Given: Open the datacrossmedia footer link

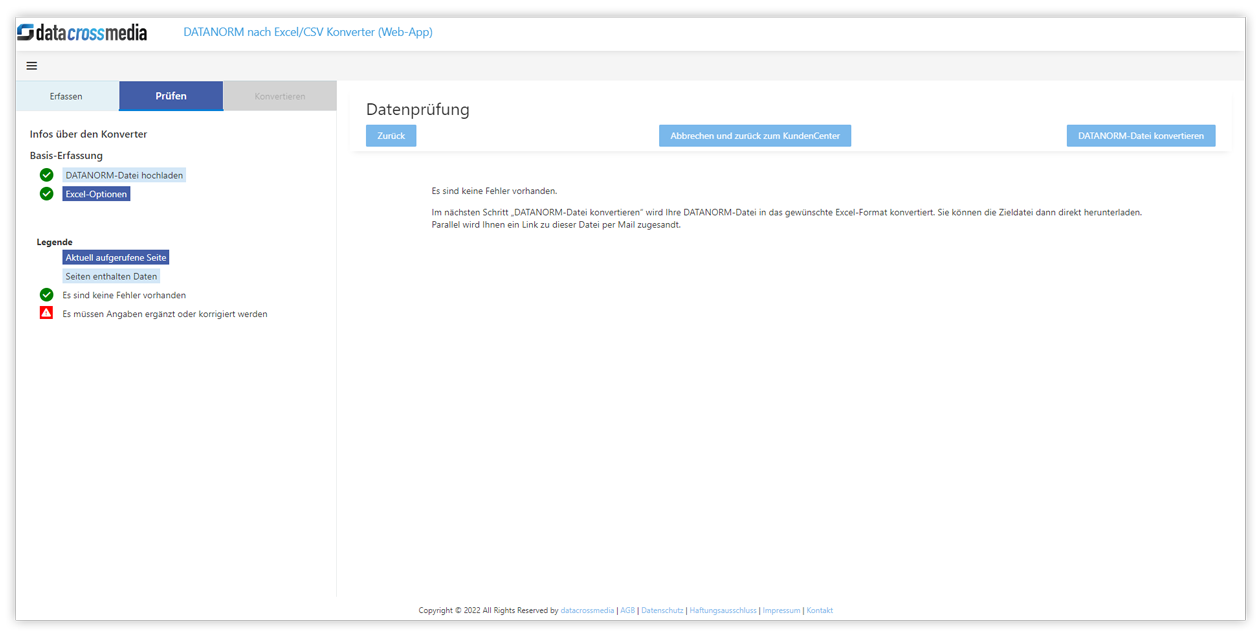Looking at the screenshot, I should pyautogui.click(x=587, y=610).
